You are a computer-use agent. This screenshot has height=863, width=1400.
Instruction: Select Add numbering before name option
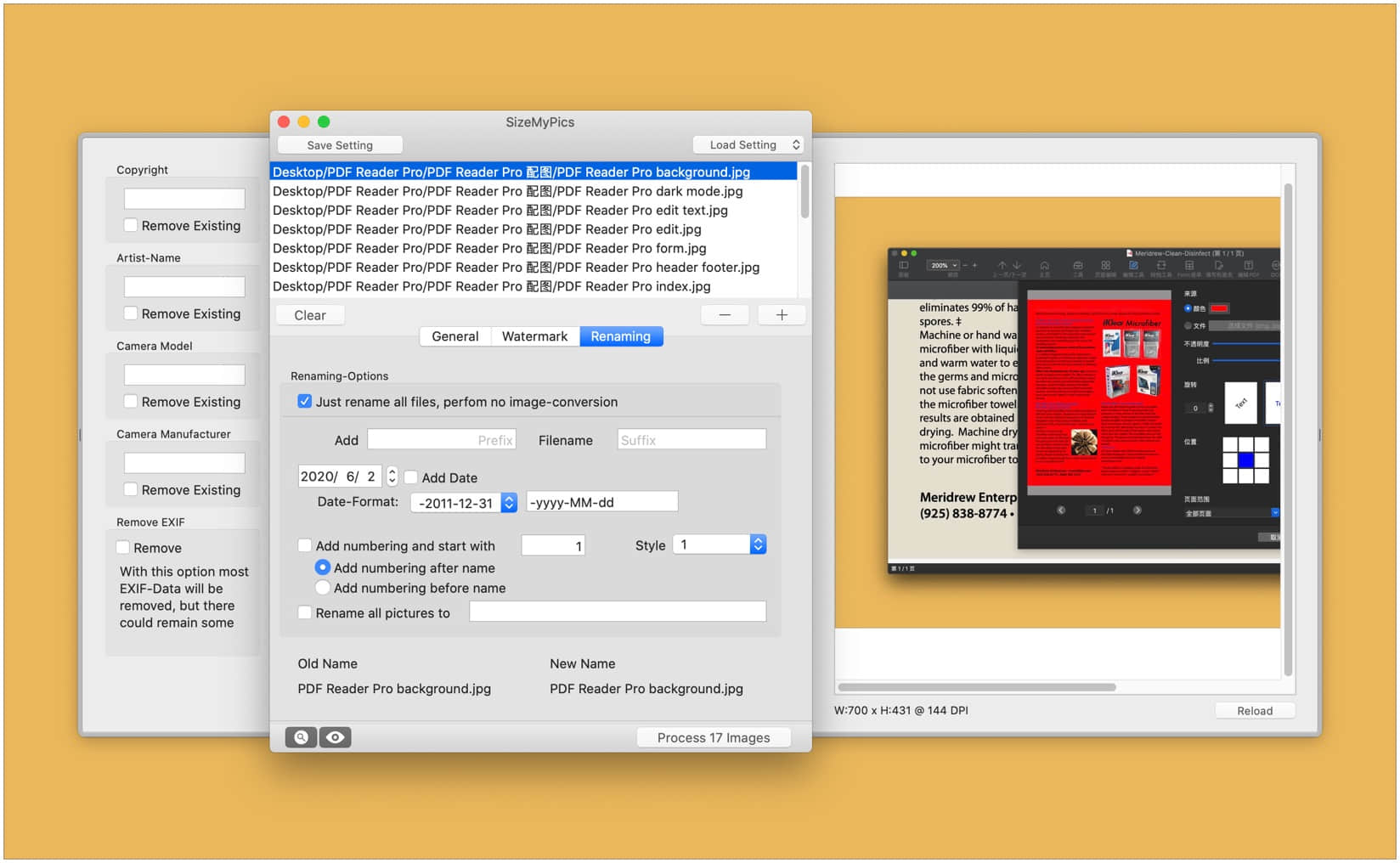323,588
